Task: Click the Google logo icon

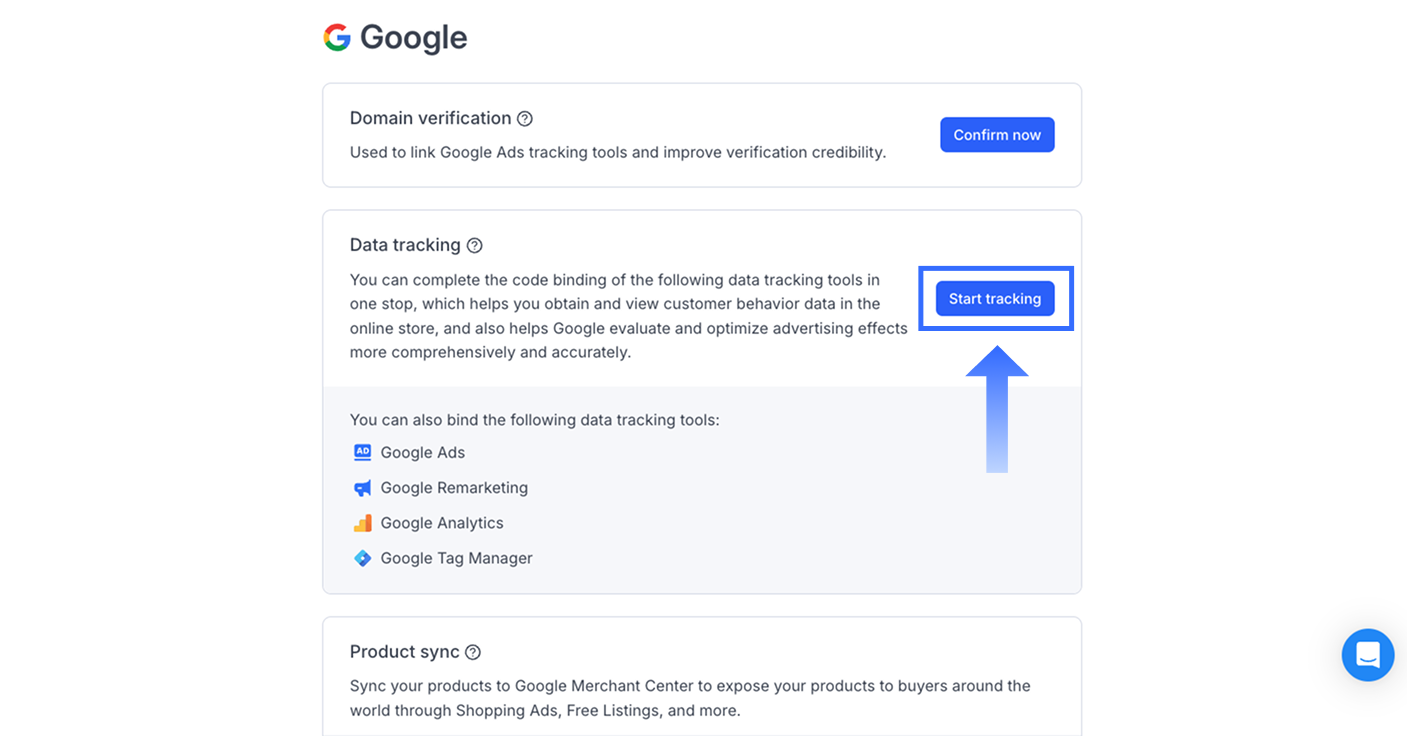Action: (x=337, y=38)
